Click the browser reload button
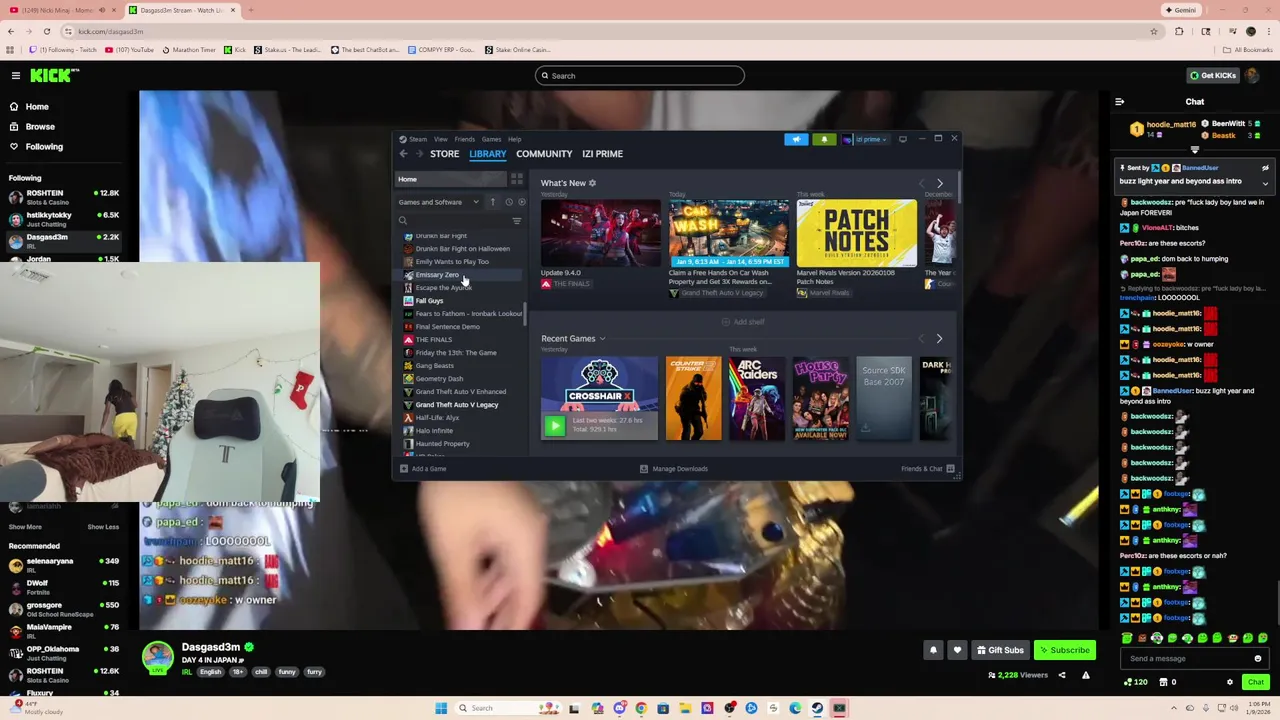This screenshot has width=1280, height=720. pyautogui.click(x=46, y=31)
